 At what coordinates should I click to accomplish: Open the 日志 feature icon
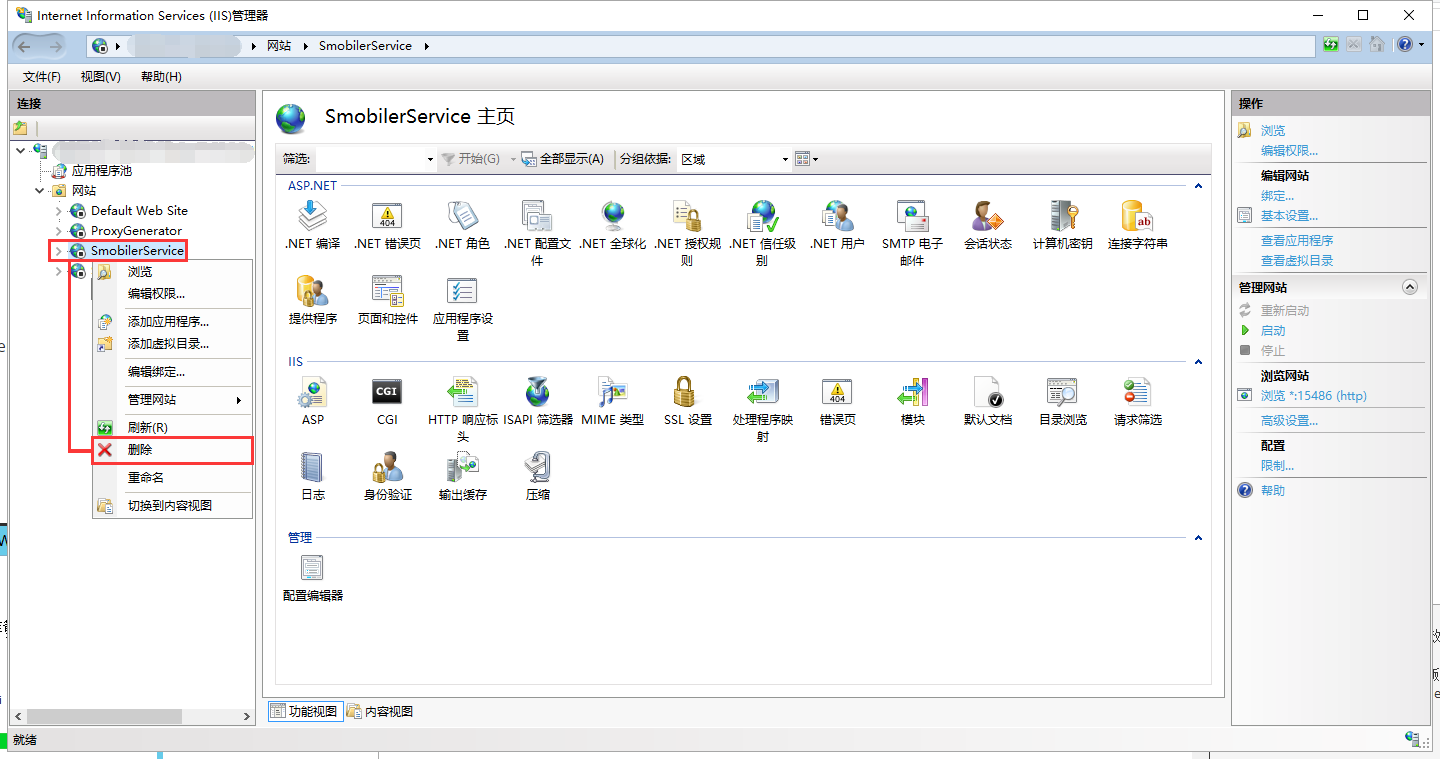coord(312,476)
